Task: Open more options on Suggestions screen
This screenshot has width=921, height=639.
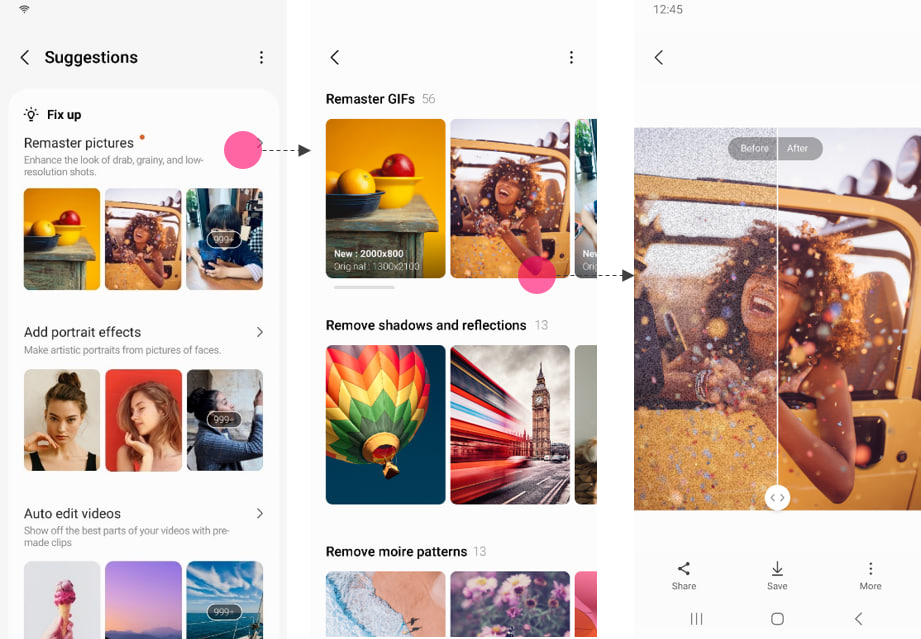Action: point(261,57)
